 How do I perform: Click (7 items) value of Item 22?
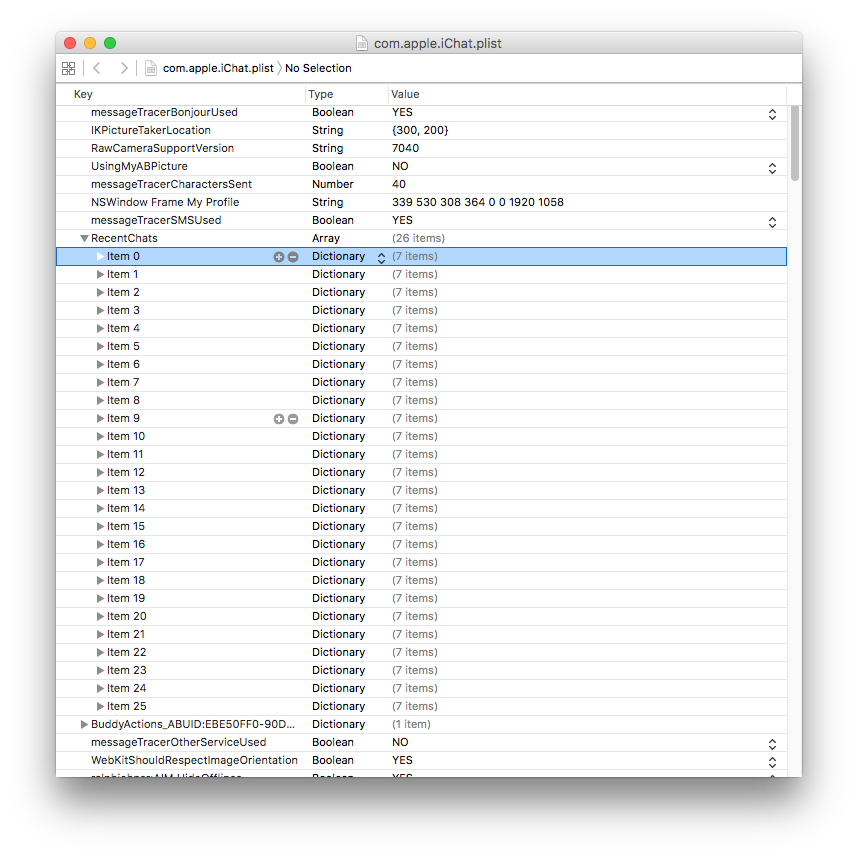pos(415,652)
